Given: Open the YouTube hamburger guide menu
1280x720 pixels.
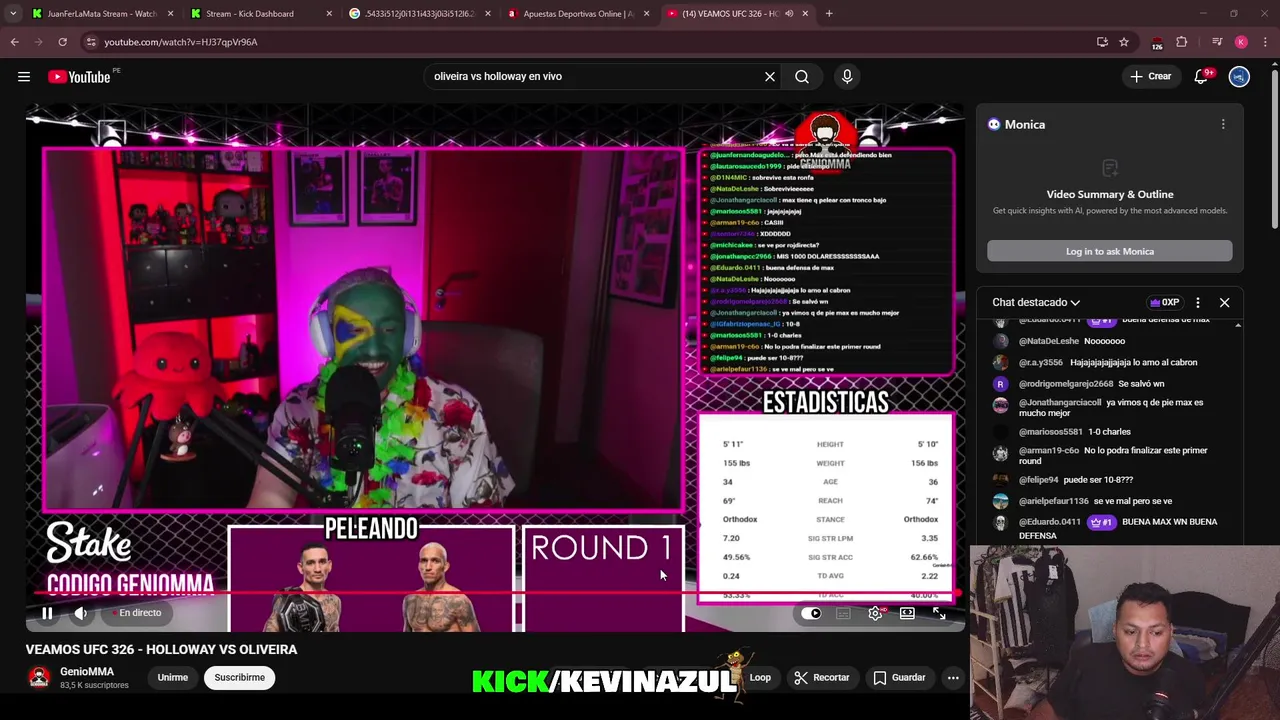Looking at the screenshot, I should click(x=24, y=77).
